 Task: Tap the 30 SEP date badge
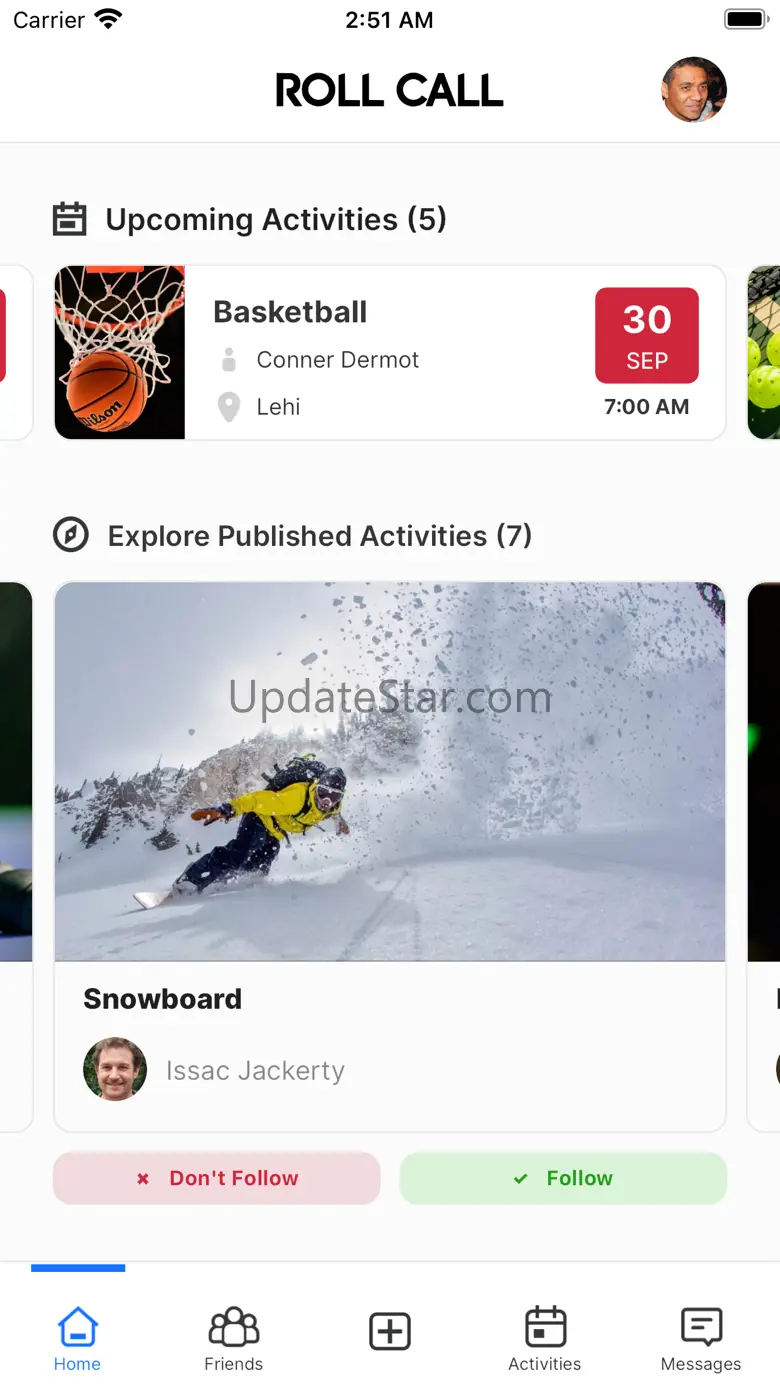click(647, 336)
